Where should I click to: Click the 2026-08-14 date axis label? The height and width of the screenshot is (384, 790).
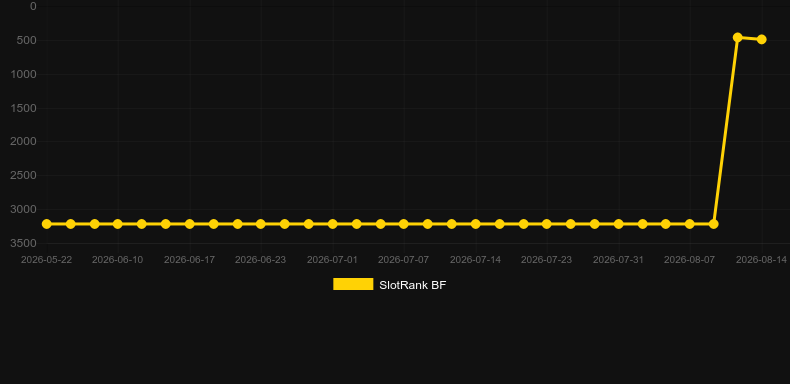coord(761,260)
